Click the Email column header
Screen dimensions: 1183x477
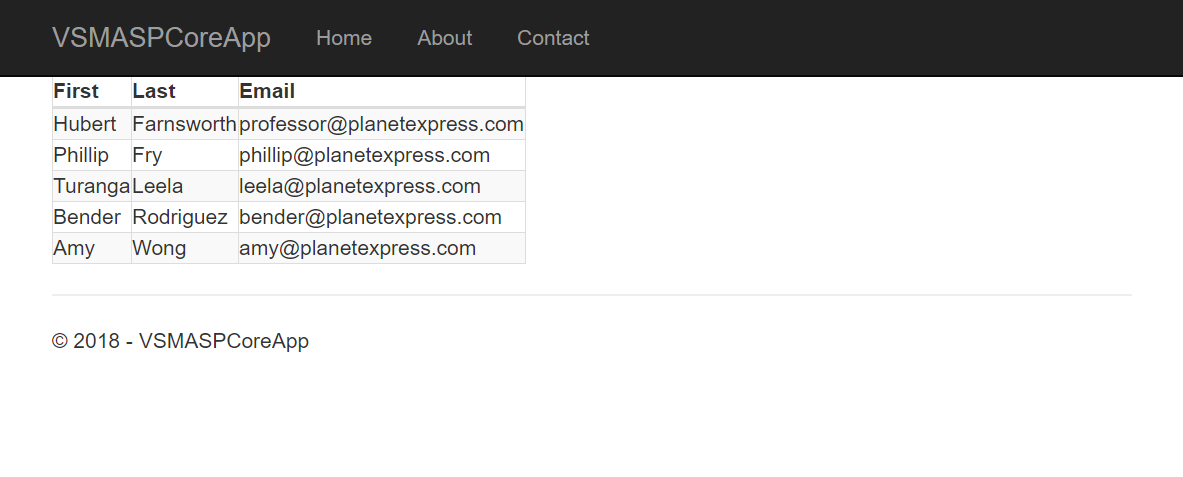pyautogui.click(x=267, y=91)
